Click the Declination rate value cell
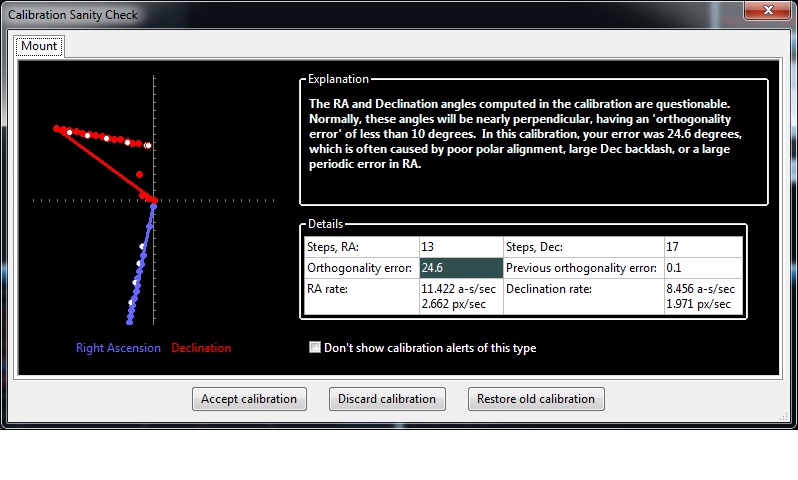 click(703, 296)
